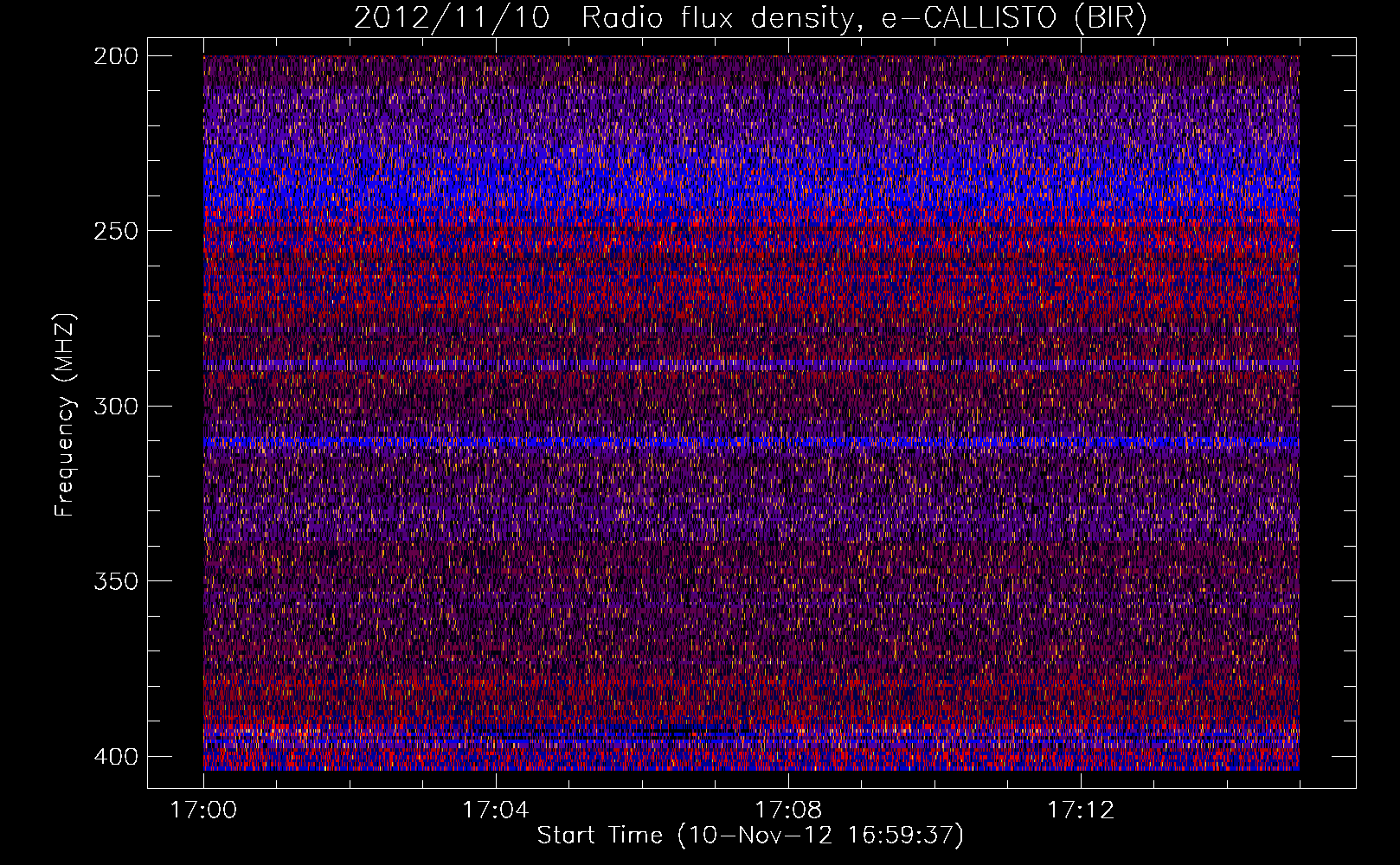Click the 17:00 time tick label

(x=203, y=810)
